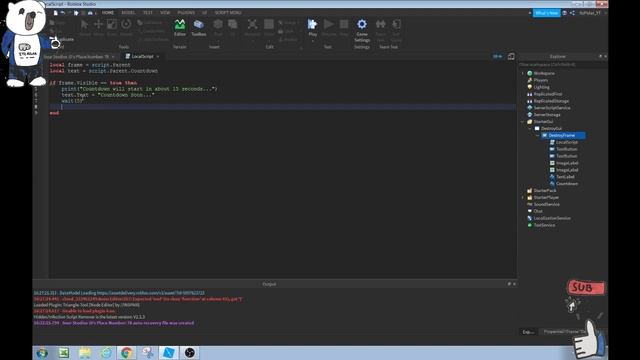Open the TEST ribbon tab
640x360 pixels.
tap(148, 13)
